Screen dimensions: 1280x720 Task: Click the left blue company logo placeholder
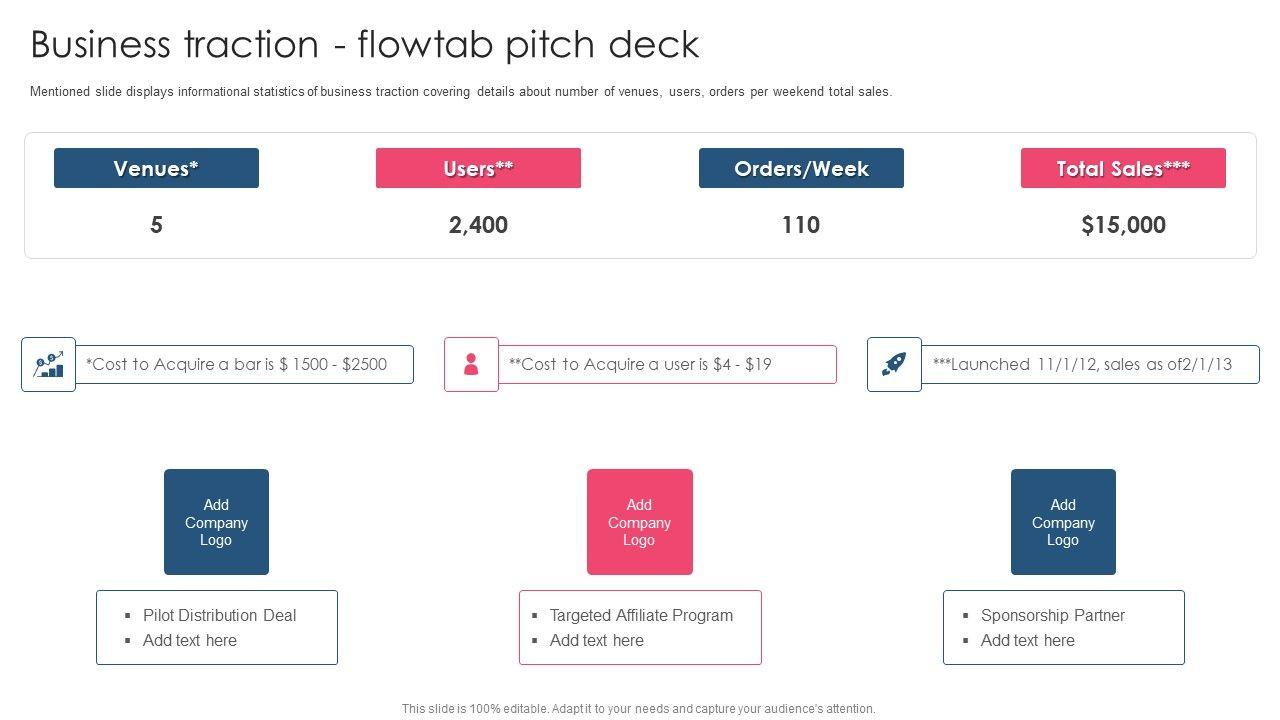click(x=216, y=522)
